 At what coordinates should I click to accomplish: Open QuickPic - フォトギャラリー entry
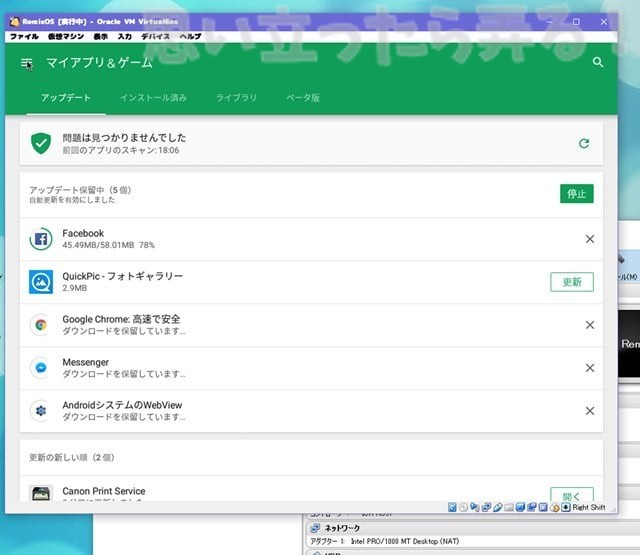(311, 282)
